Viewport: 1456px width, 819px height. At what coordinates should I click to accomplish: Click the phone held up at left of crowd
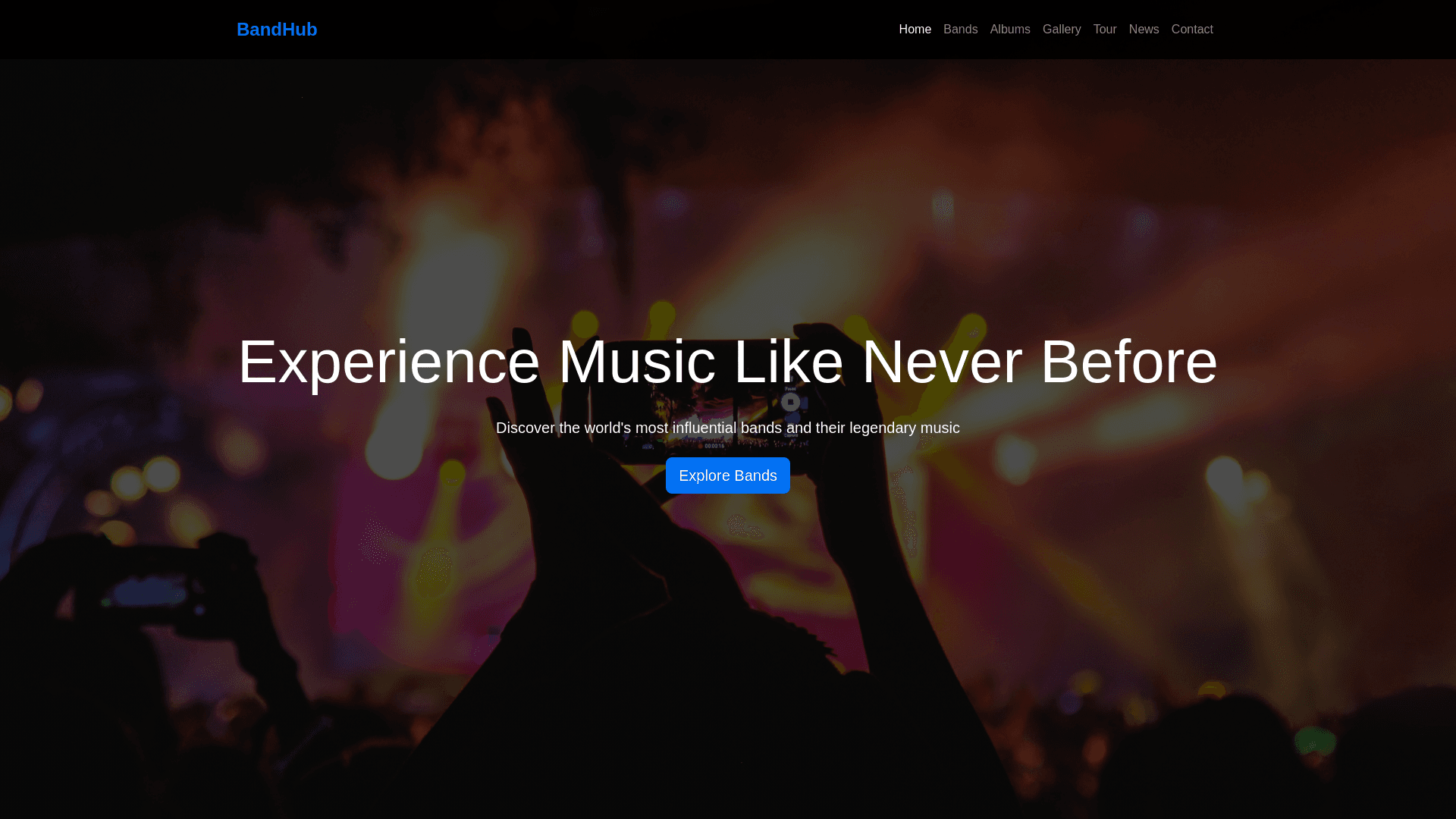[x=152, y=592]
